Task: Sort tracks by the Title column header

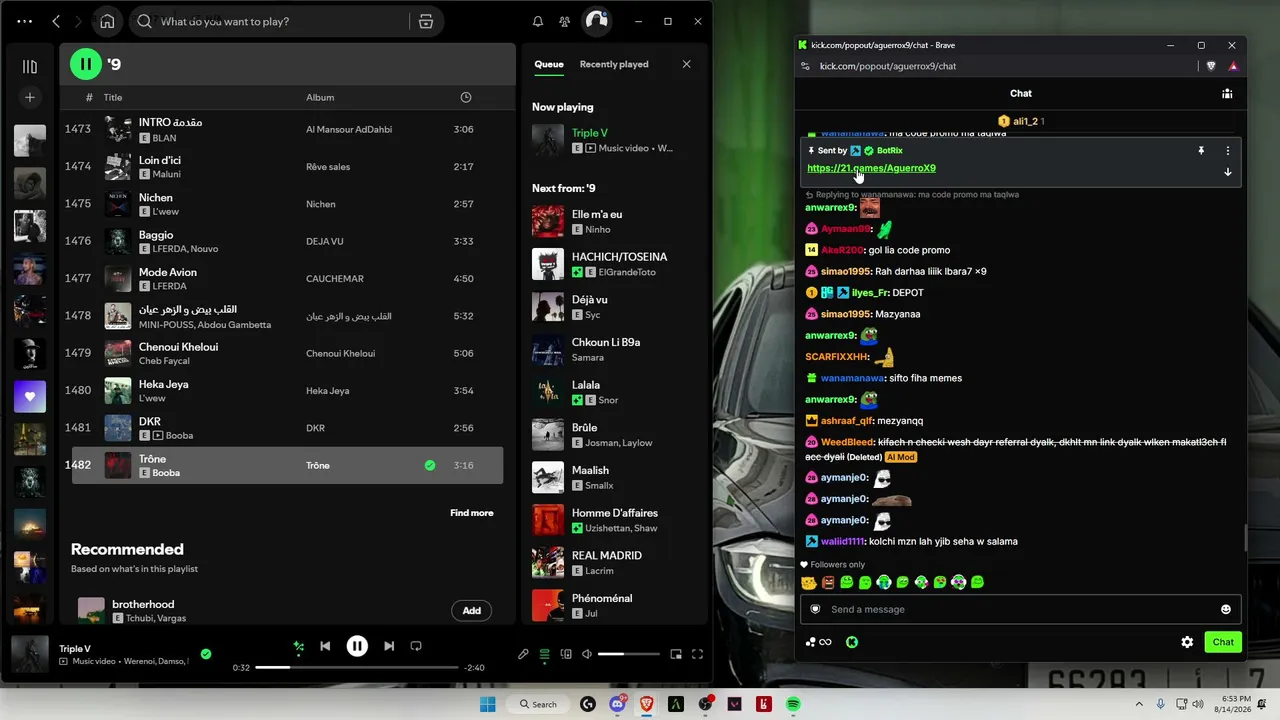Action: pos(113,97)
